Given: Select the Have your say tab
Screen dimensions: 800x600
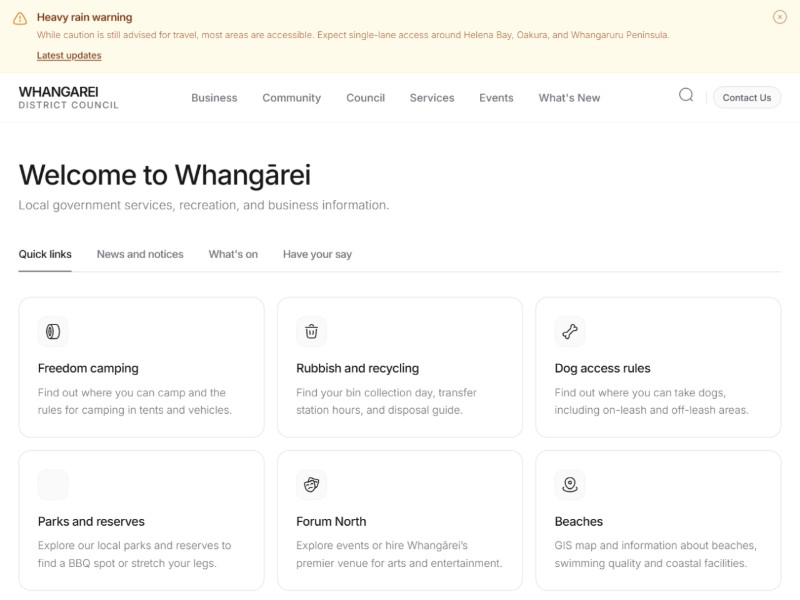Looking at the screenshot, I should pos(317,254).
